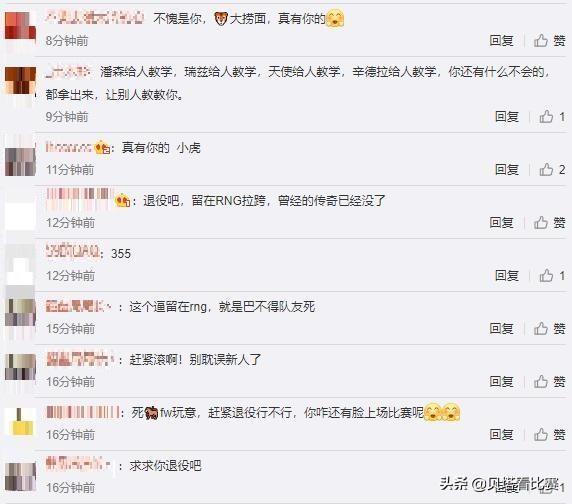Click 回复 under the 355 comment
Screen dimensions: 572x504
click(x=507, y=276)
